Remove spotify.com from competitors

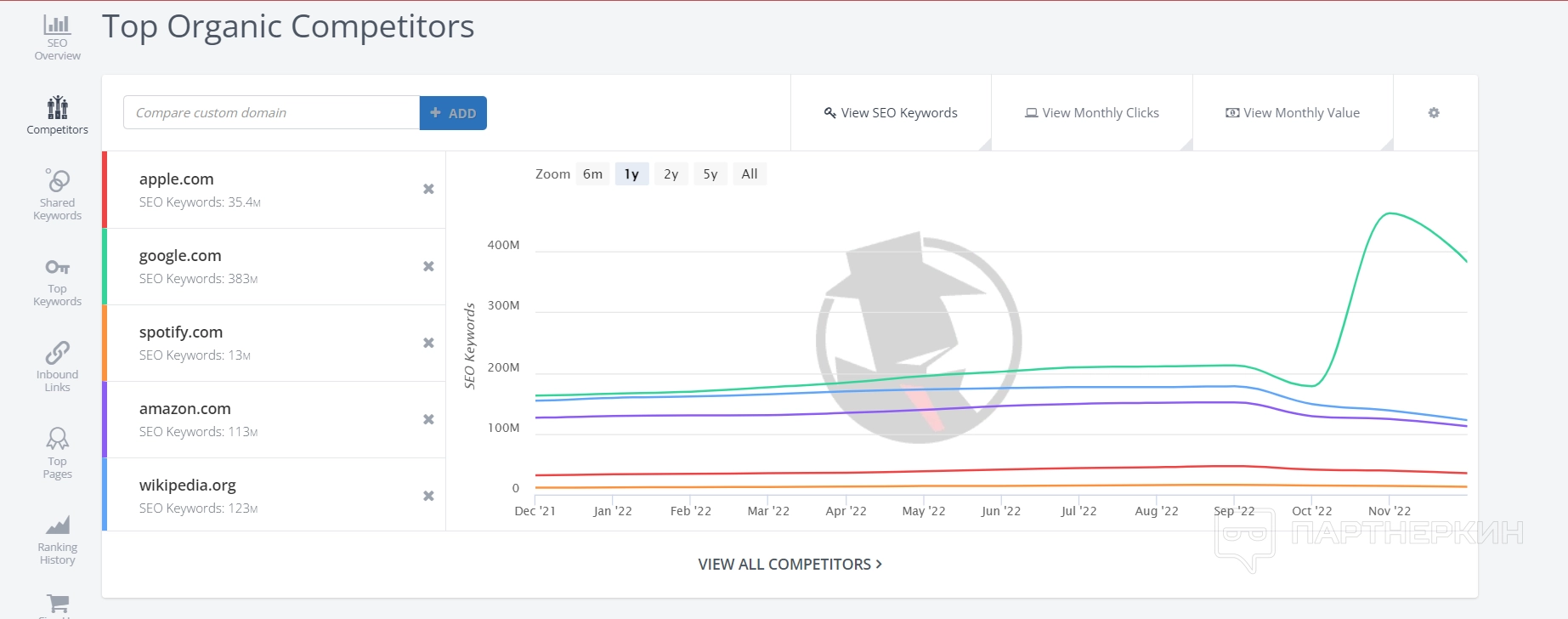pos(428,343)
